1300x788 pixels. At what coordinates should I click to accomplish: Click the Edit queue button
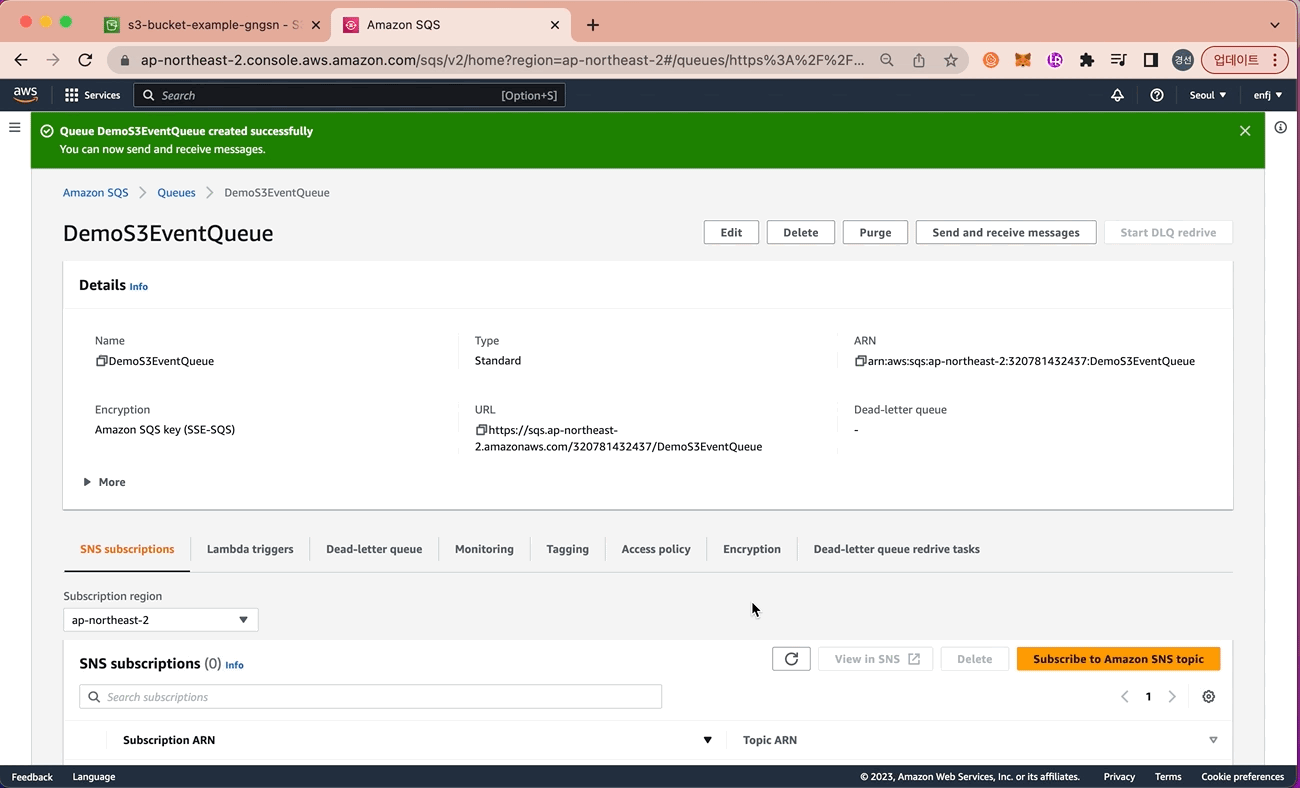coord(731,232)
